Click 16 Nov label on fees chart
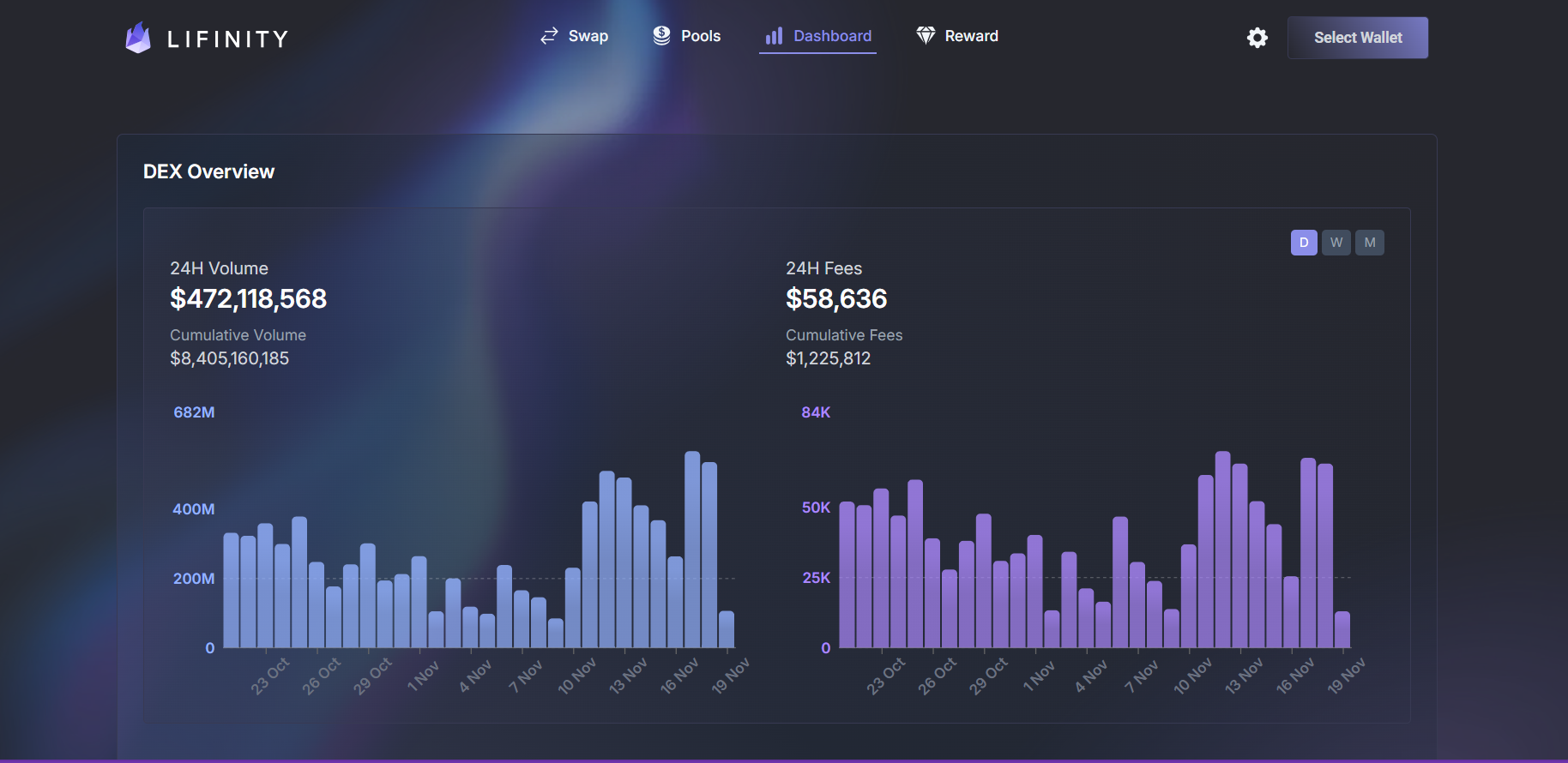1568x763 pixels. [x=1295, y=676]
